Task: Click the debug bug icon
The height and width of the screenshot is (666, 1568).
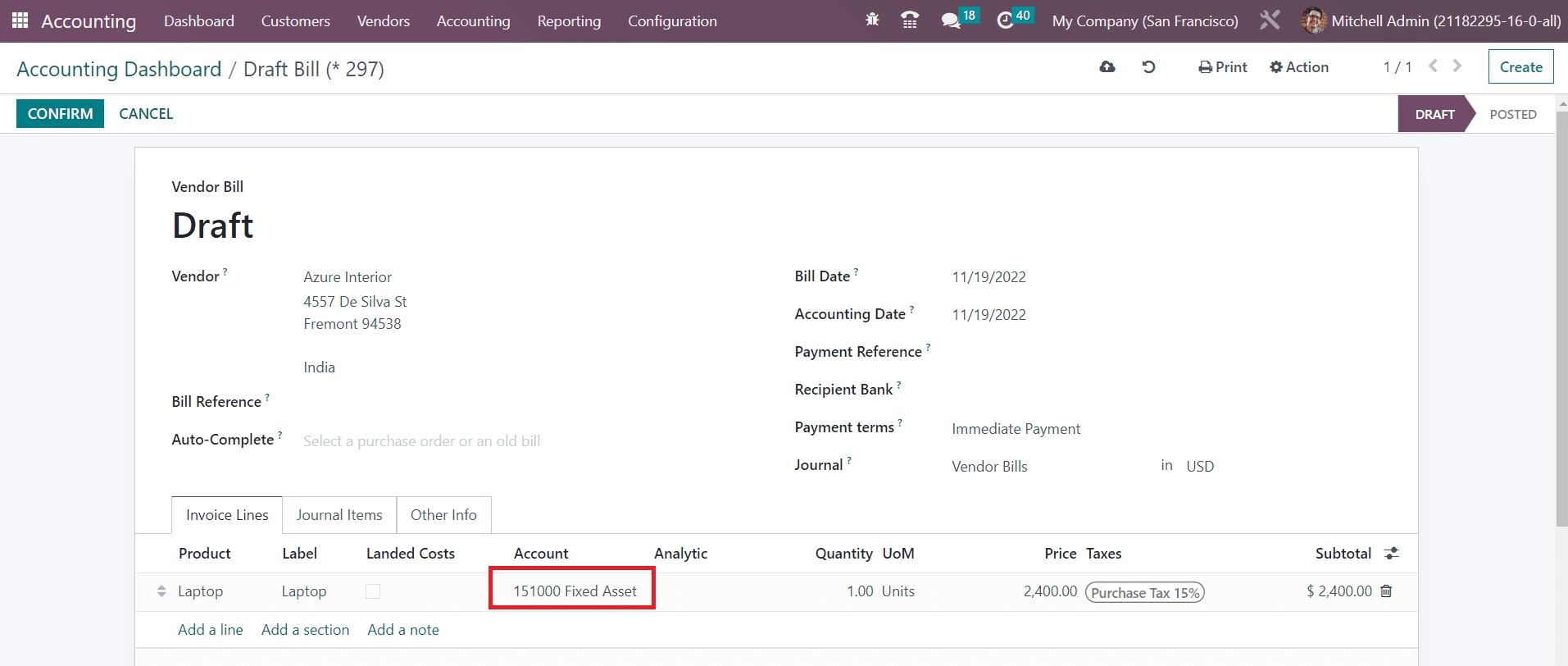Action: point(872,20)
